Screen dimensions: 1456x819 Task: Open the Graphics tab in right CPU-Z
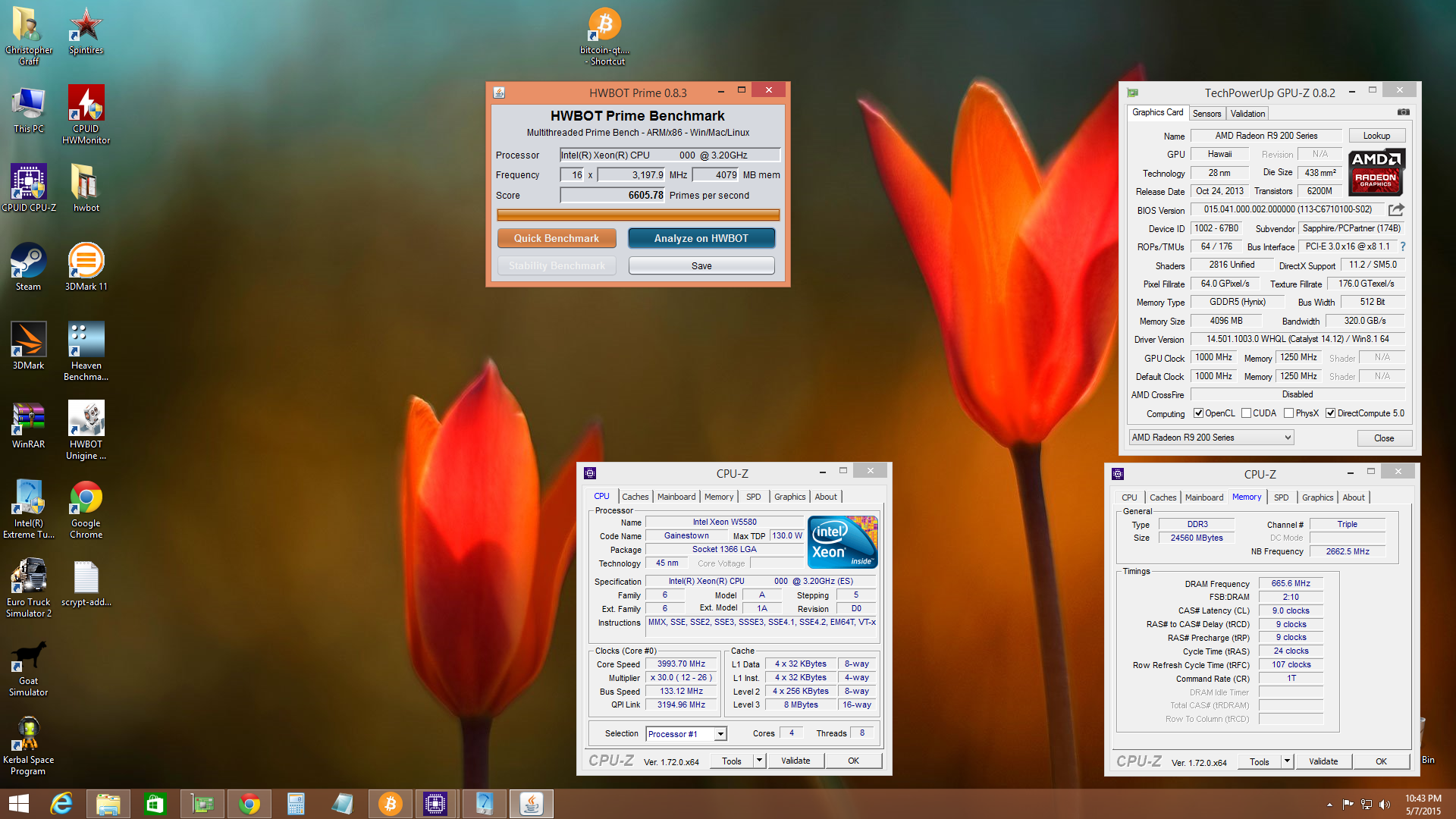(x=1317, y=497)
